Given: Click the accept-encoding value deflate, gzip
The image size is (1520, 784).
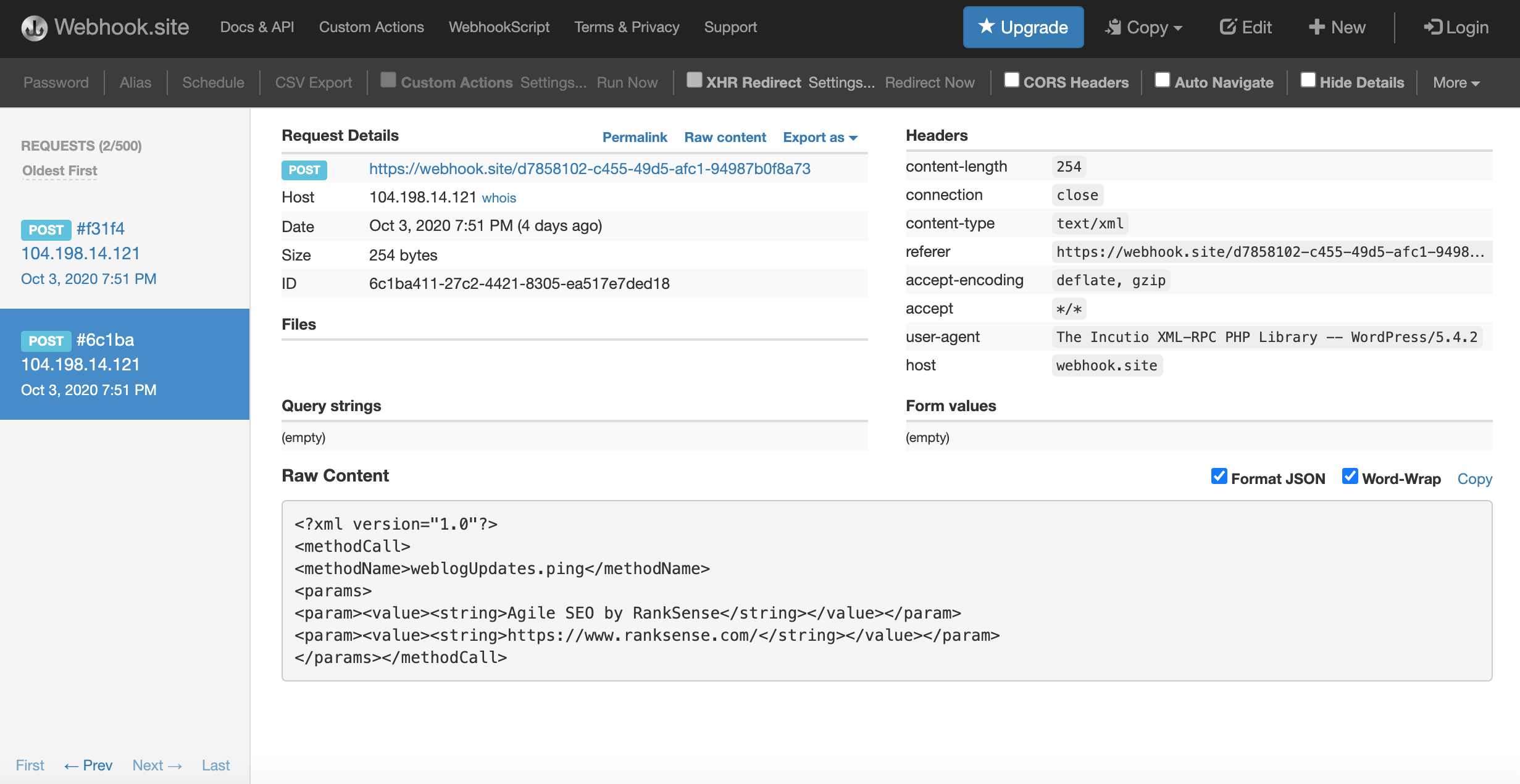Looking at the screenshot, I should pyautogui.click(x=1111, y=280).
